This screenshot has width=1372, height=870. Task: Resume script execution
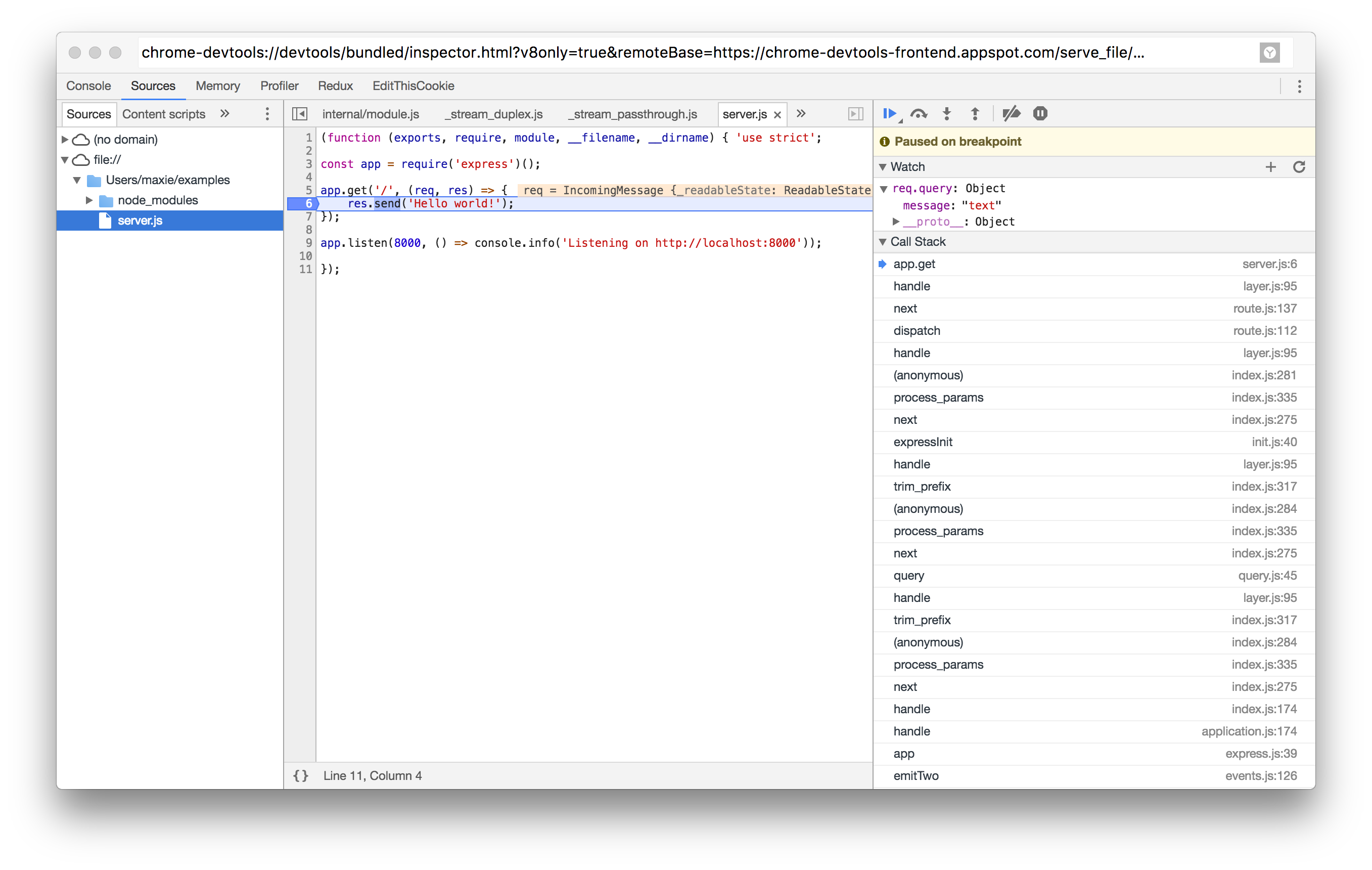click(889, 113)
